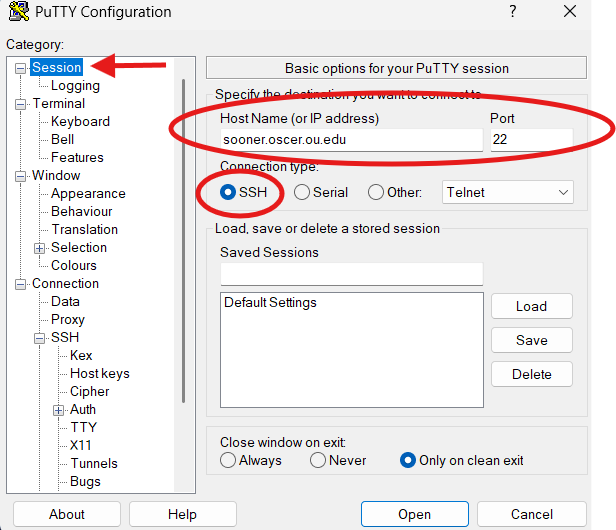Open the Telnet protocol dropdown

coord(508,192)
